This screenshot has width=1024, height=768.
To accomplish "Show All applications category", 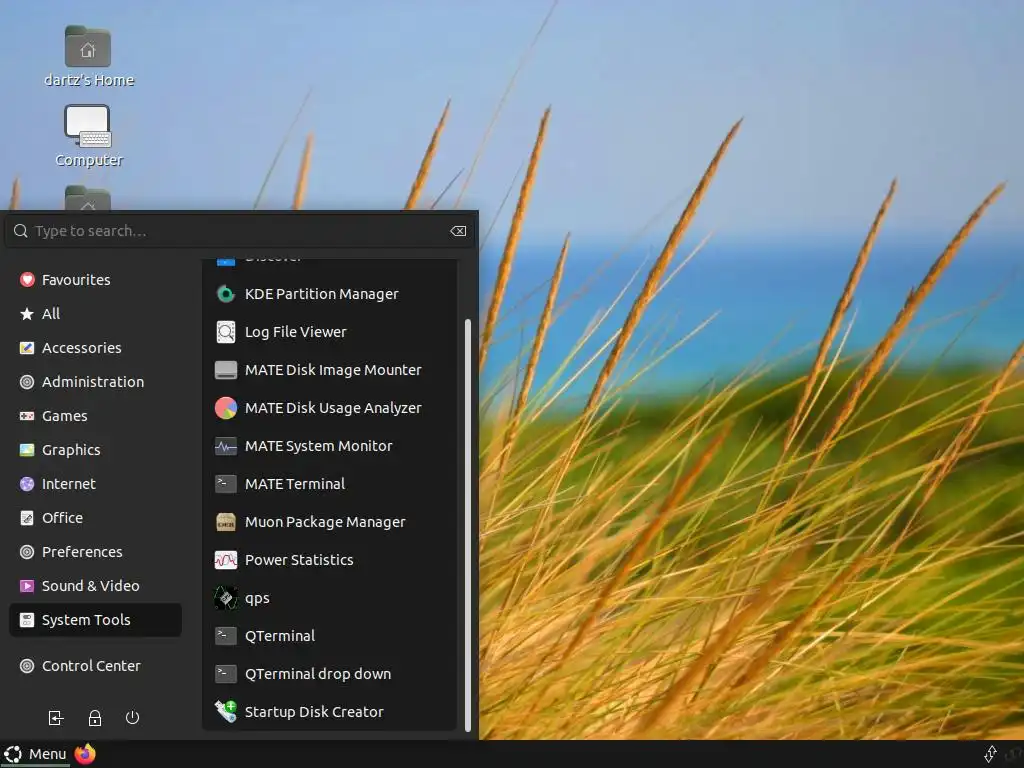I will point(95,313).
